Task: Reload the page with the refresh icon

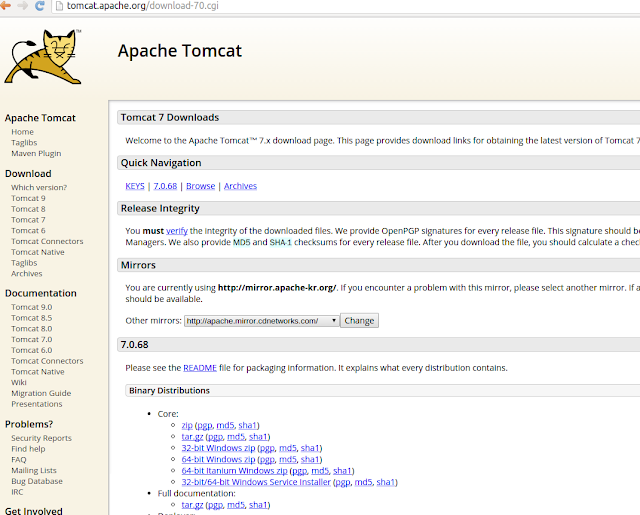Action: click(41, 7)
